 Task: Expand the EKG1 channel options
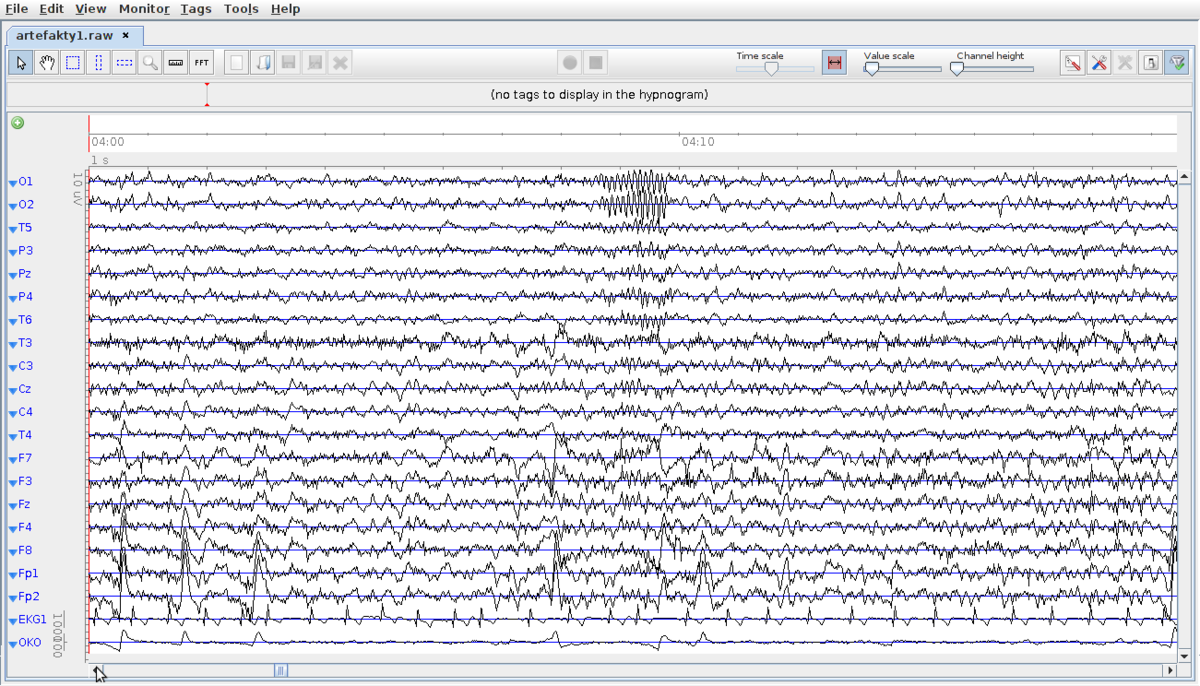pos(11,619)
